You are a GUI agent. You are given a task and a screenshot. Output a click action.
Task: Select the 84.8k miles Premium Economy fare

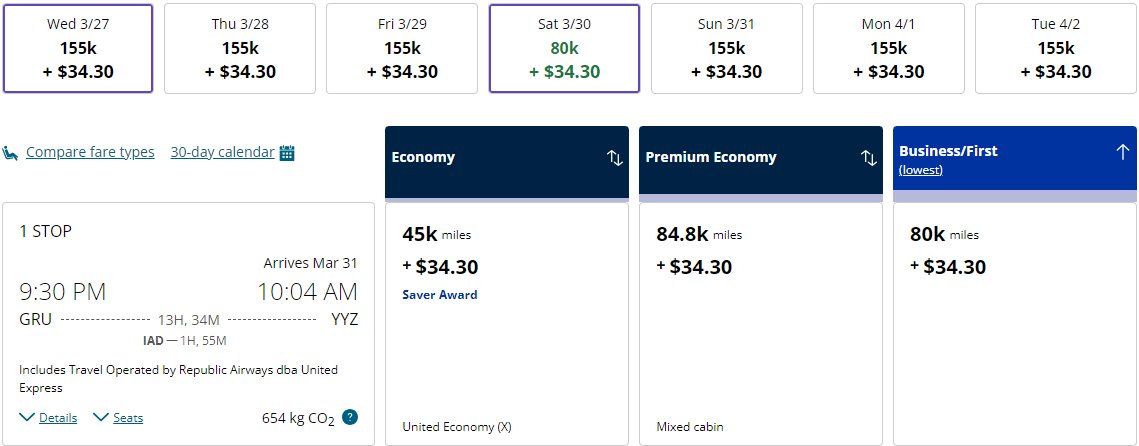761,324
